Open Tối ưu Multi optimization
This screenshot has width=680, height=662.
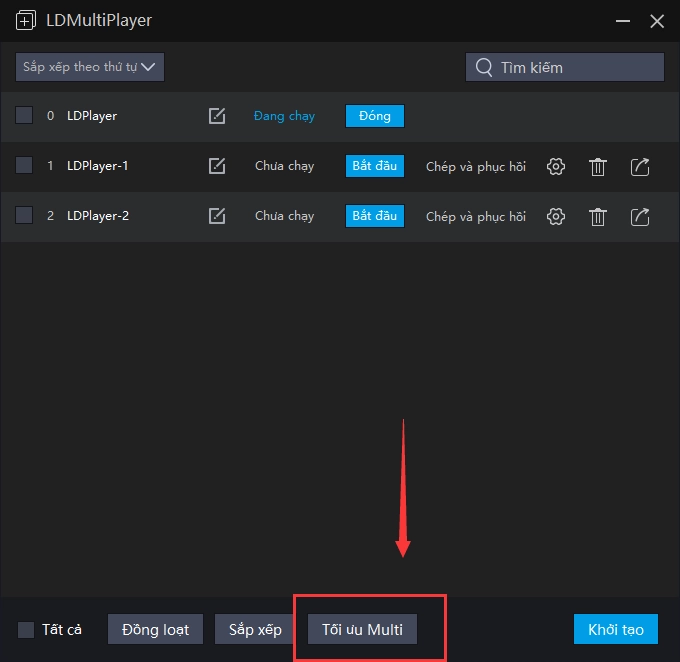(x=362, y=629)
